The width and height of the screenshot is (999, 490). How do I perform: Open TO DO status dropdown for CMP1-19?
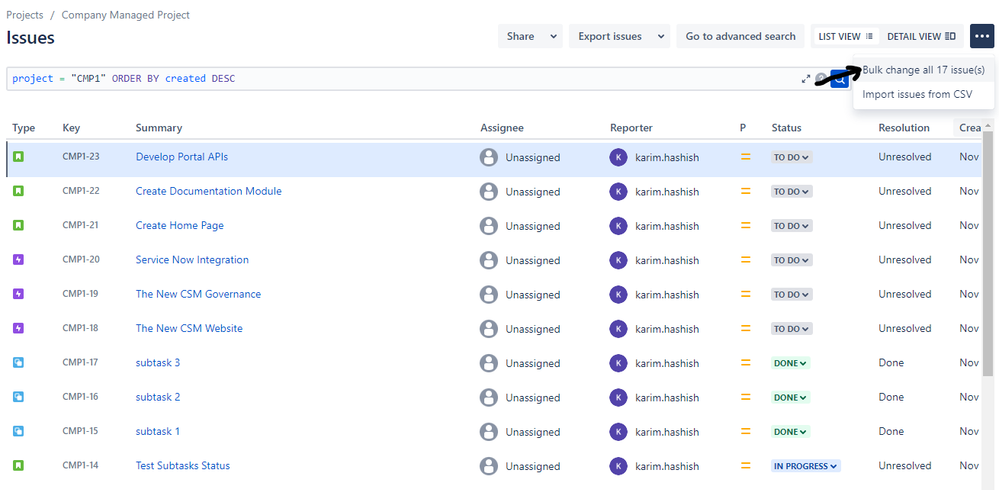click(x=791, y=295)
